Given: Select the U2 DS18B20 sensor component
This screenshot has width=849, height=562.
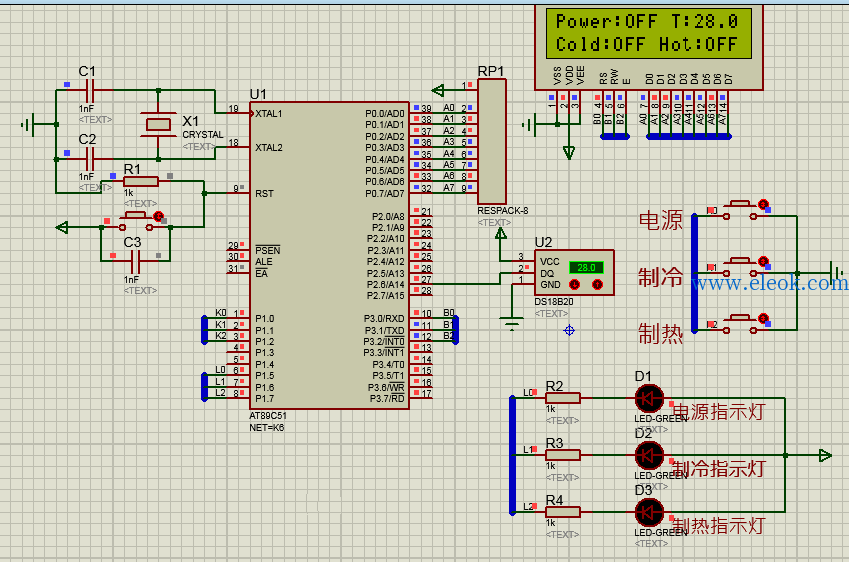Looking at the screenshot, I should tap(574, 272).
